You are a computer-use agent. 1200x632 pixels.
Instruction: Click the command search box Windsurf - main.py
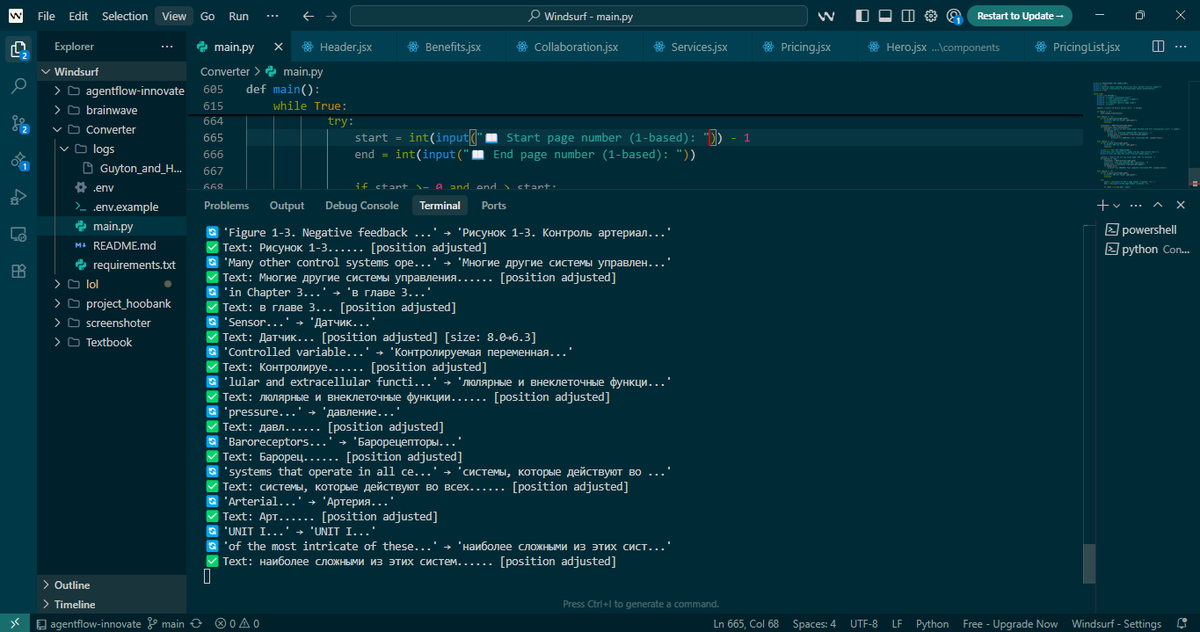pyautogui.click(x=579, y=16)
